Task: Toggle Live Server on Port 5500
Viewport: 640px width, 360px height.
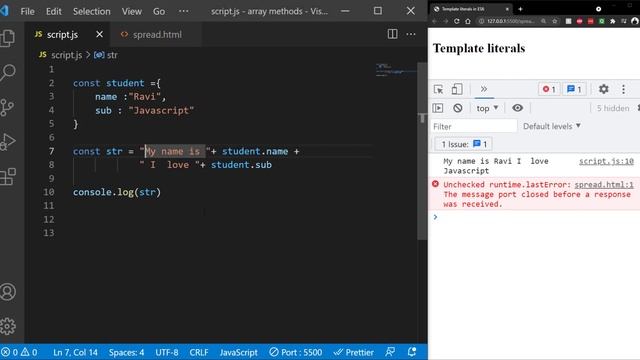Action: click(x=296, y=352)
